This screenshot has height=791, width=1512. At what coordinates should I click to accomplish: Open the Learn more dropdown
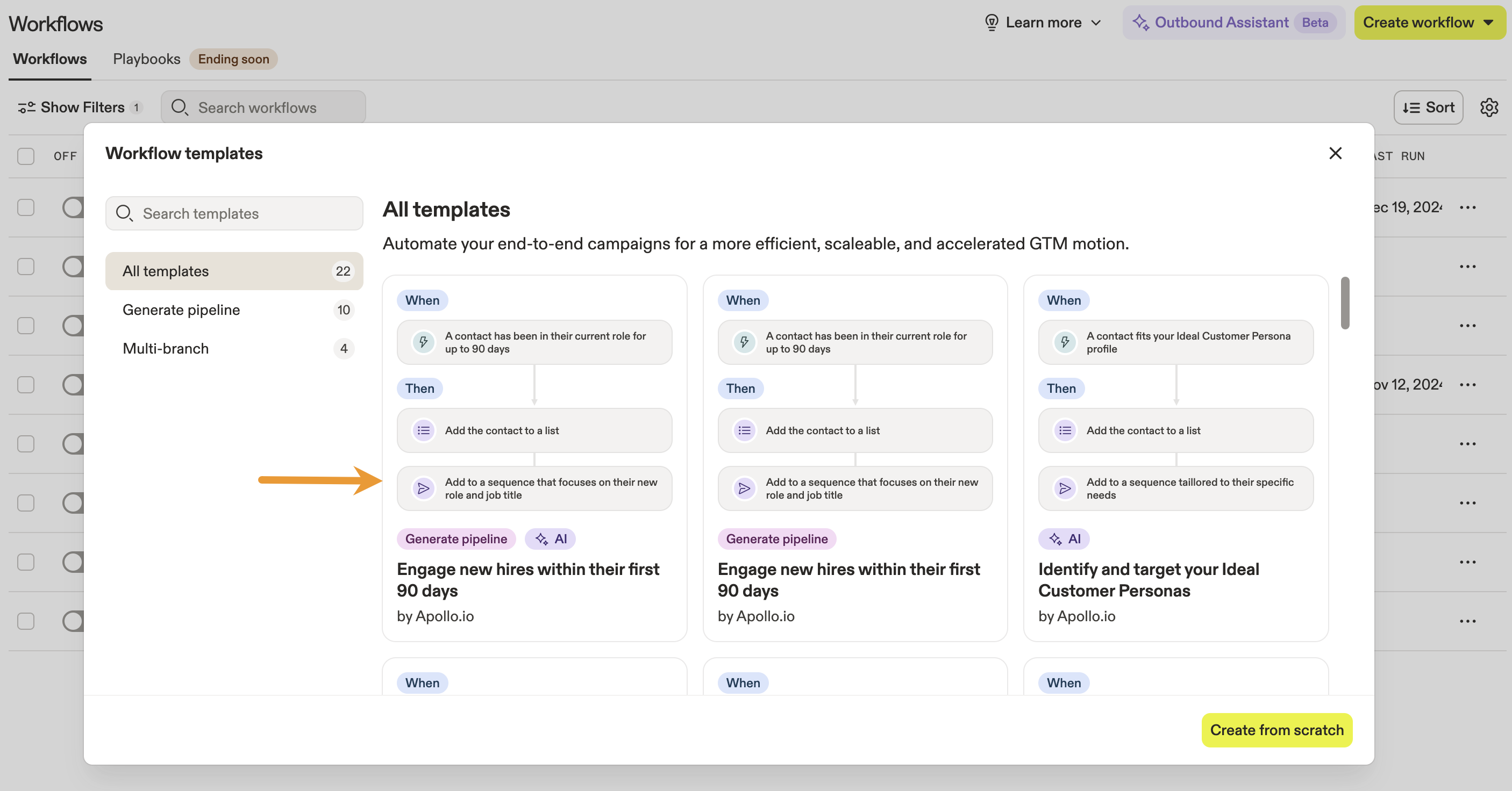1044,21
